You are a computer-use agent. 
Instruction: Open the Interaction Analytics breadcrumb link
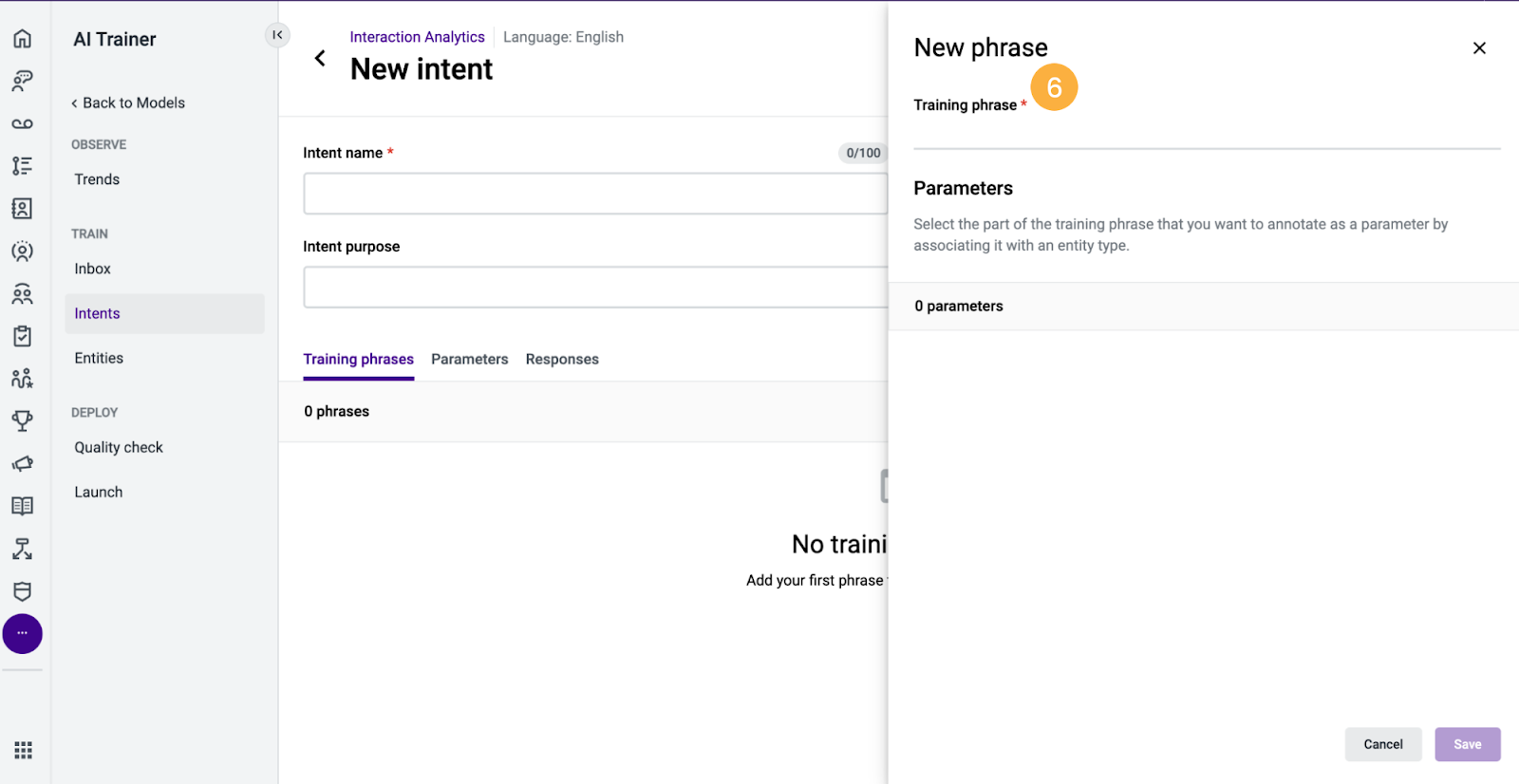pyautogui.click(x=417, y=37)
